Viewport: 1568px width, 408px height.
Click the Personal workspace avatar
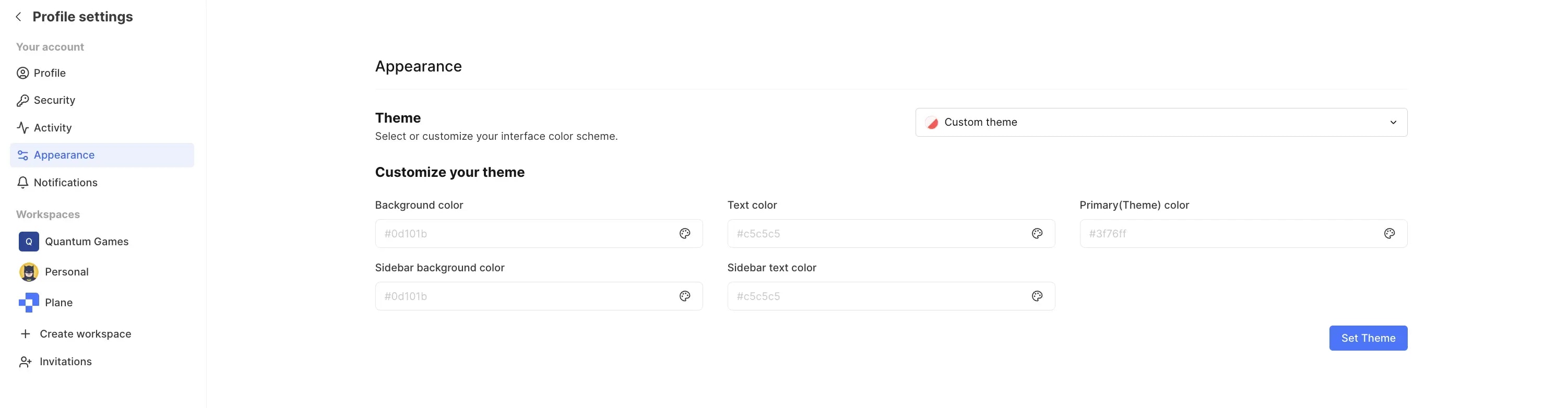29,272
